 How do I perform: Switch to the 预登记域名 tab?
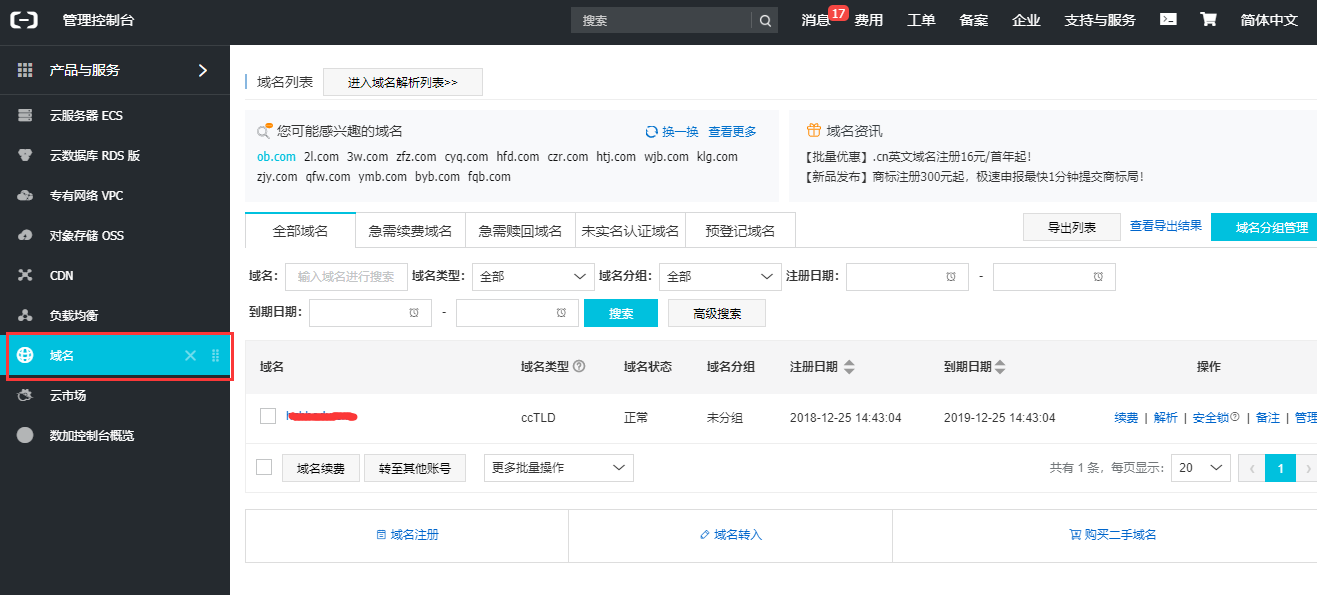[740, 230]
